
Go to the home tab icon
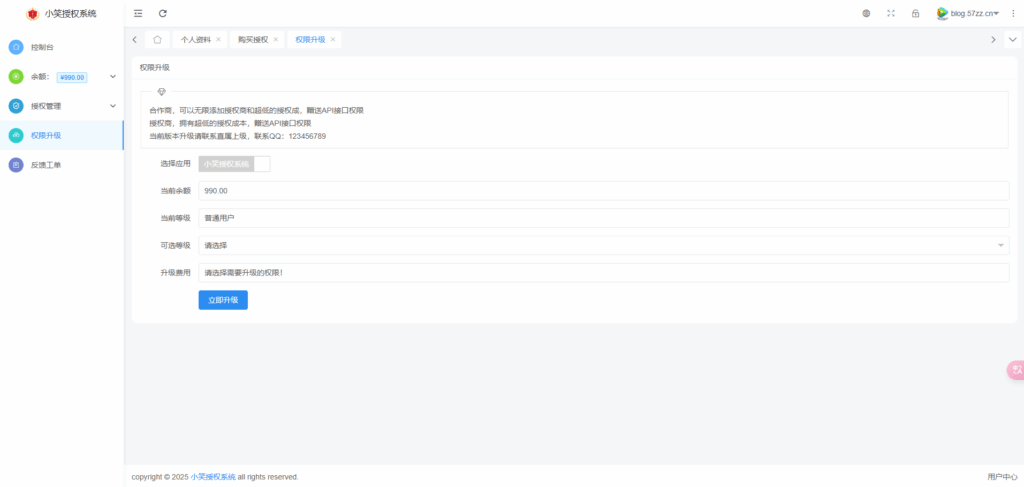pyautogui.click(x=157, y=39)
